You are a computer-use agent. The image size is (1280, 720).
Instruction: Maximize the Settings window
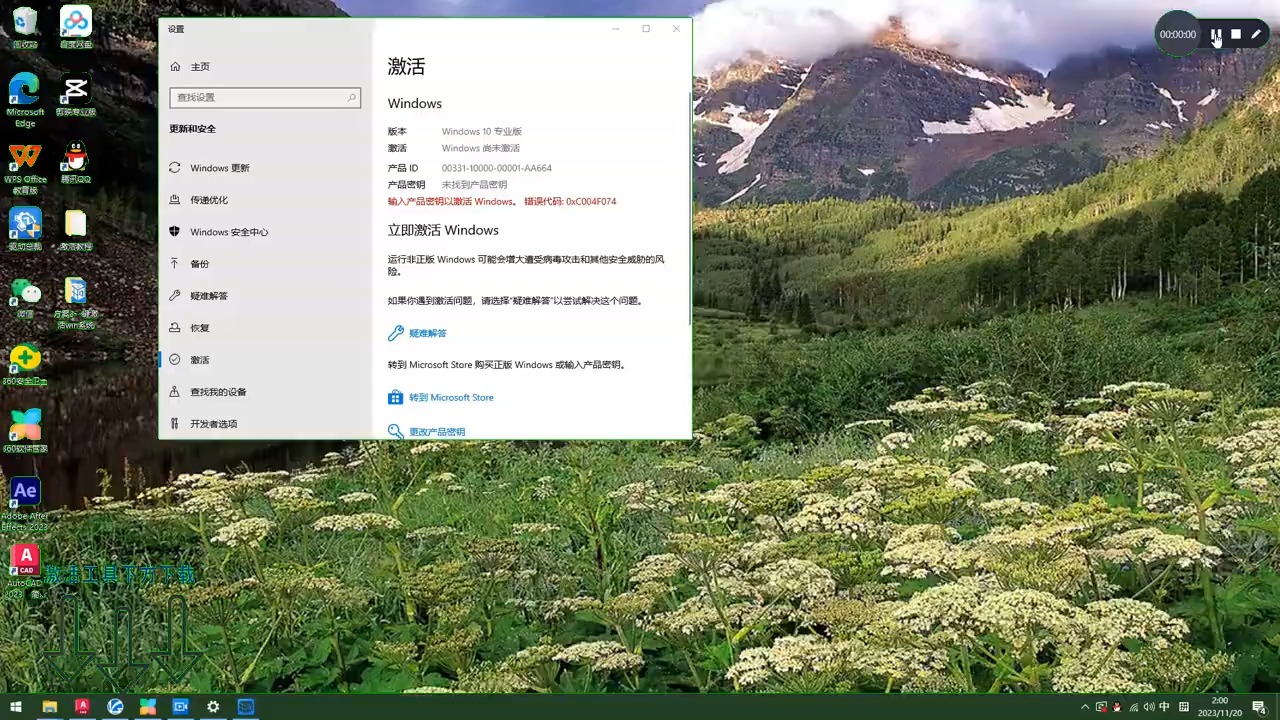point(646,29)
